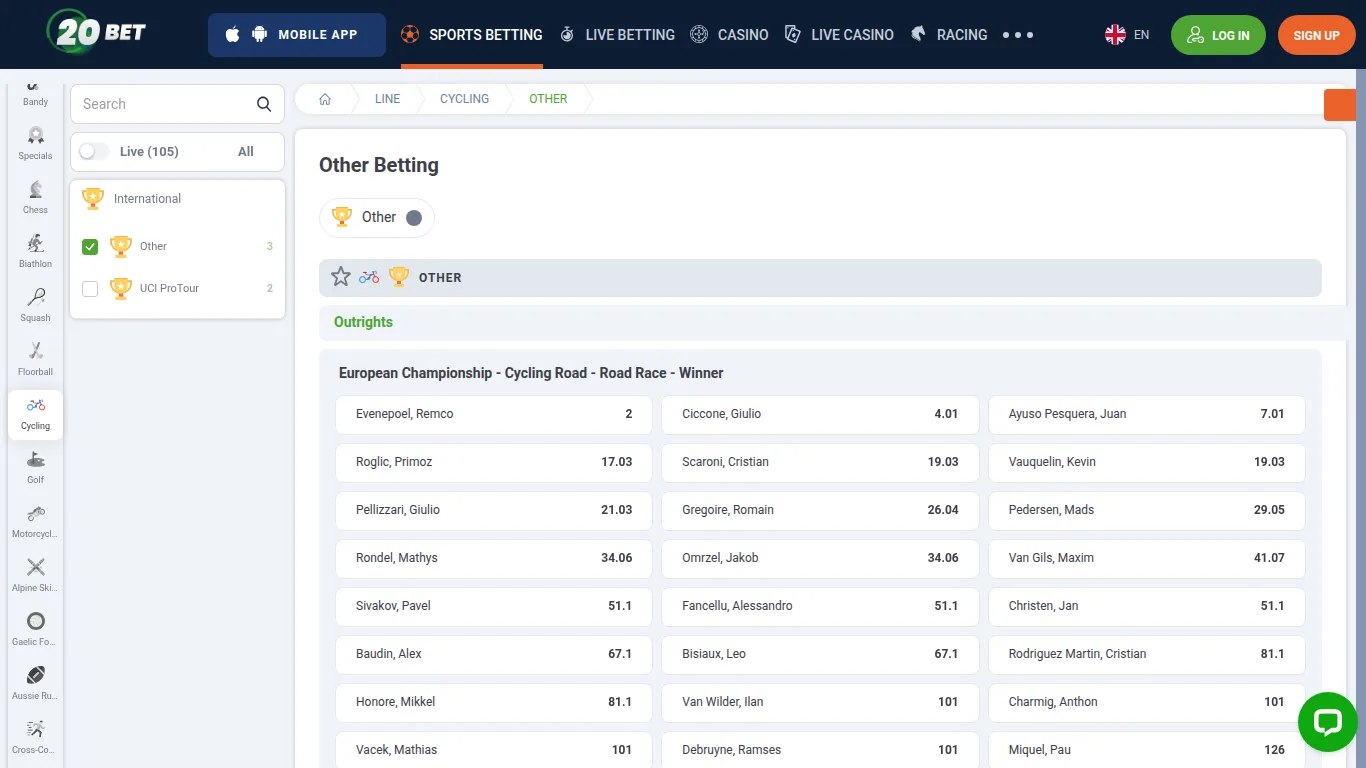The image size is (1366, 768).
Task: Open the language selector EN
Action: coord(1127,35)
